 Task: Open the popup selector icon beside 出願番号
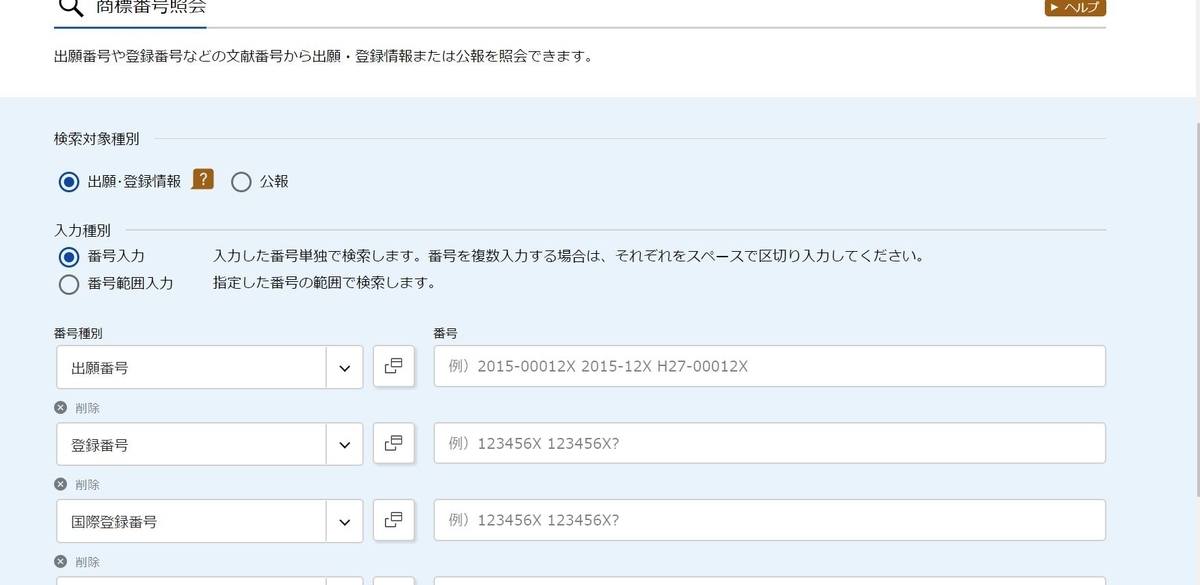click(x=394, y=366)
